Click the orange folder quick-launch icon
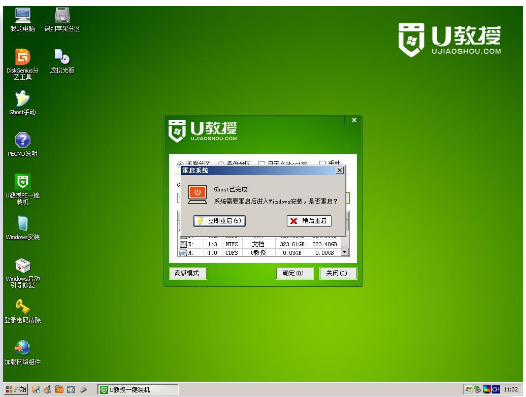 pyautogui.click(x=59, y=389)
